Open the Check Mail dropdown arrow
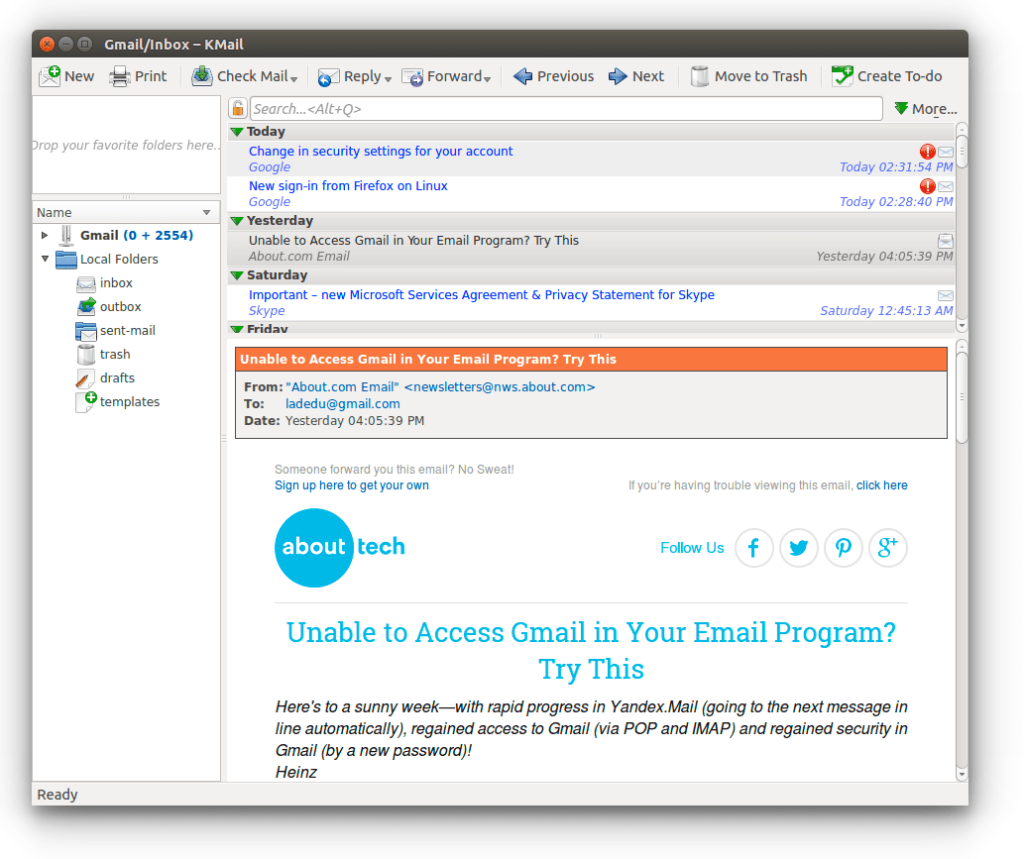This screenshot has width=1024, height=859. (294, 79)
